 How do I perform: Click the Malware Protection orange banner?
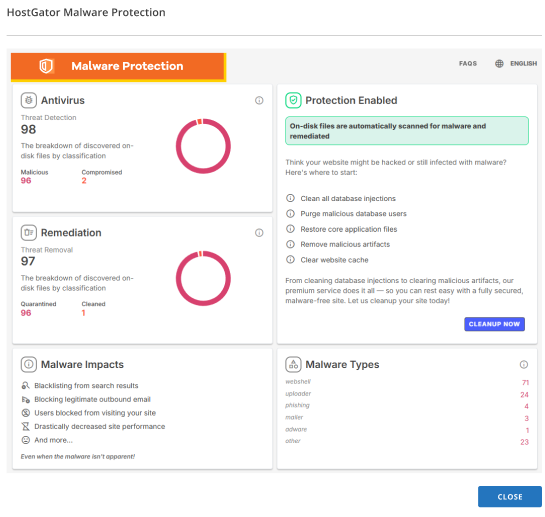119,66
